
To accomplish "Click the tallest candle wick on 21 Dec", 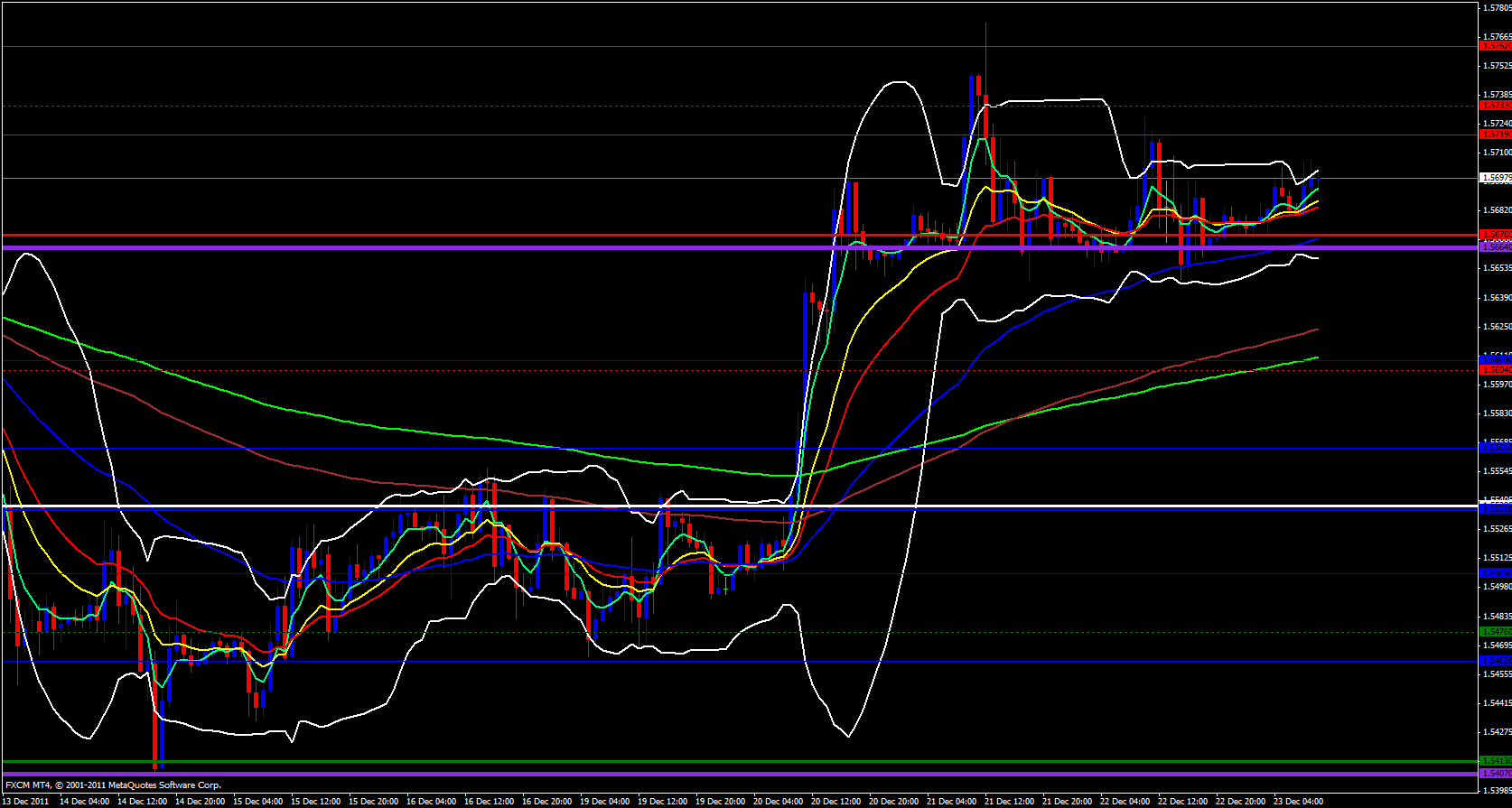I will (985, 54).
